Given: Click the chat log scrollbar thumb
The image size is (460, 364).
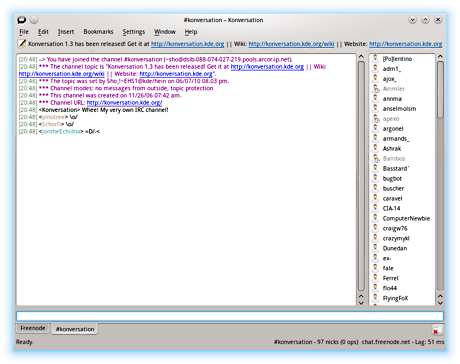Looking at the screenshot, I should (x=361, y=176).
